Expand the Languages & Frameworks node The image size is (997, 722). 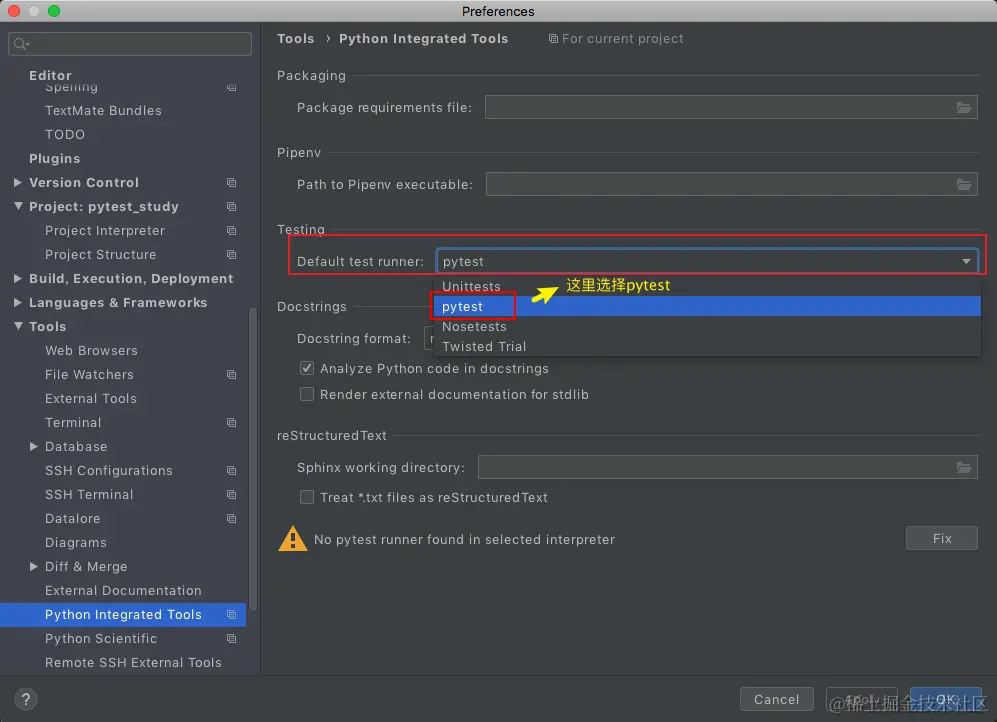[x=18, y=303]
